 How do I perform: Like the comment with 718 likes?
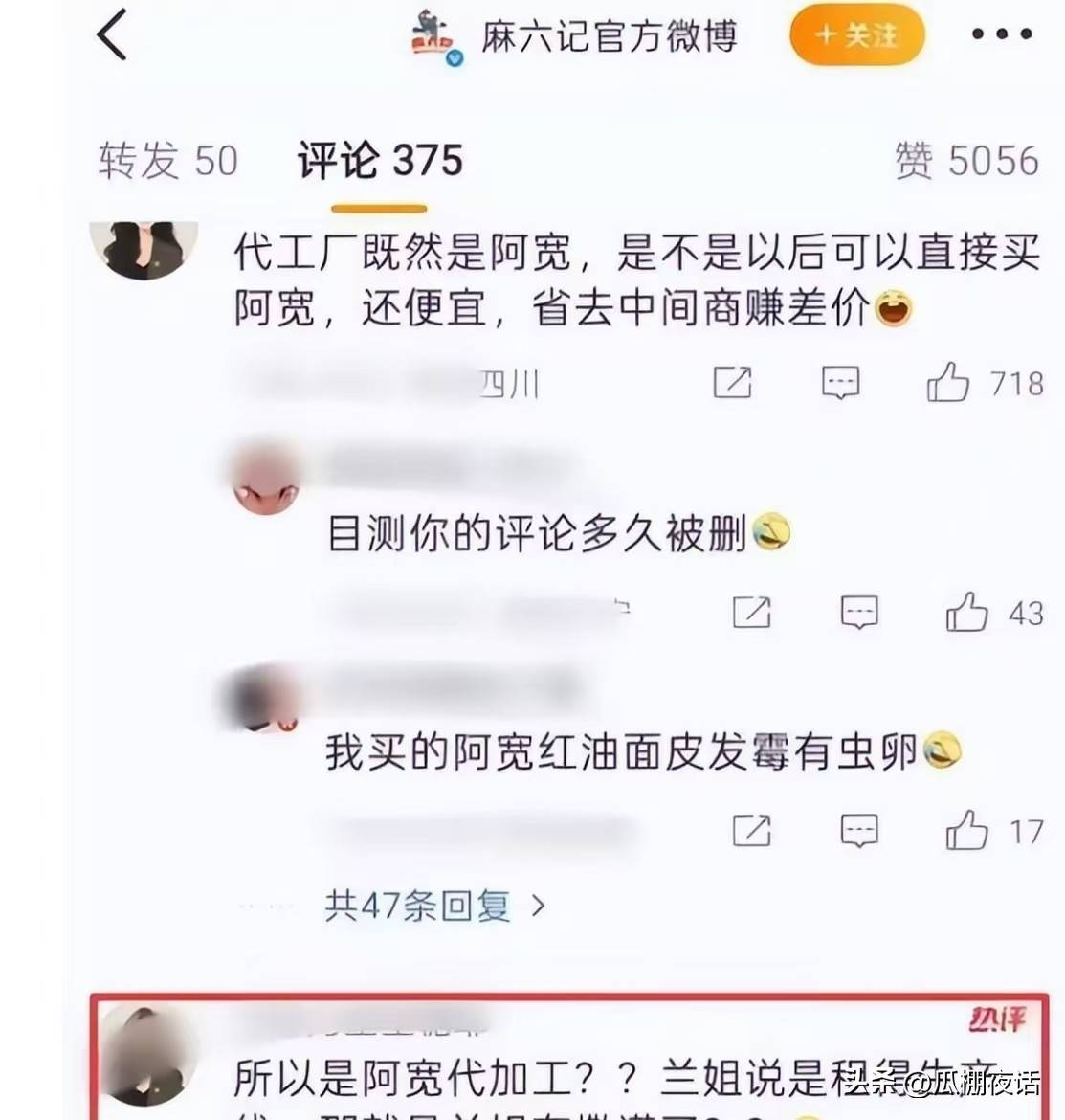point(948,382)
